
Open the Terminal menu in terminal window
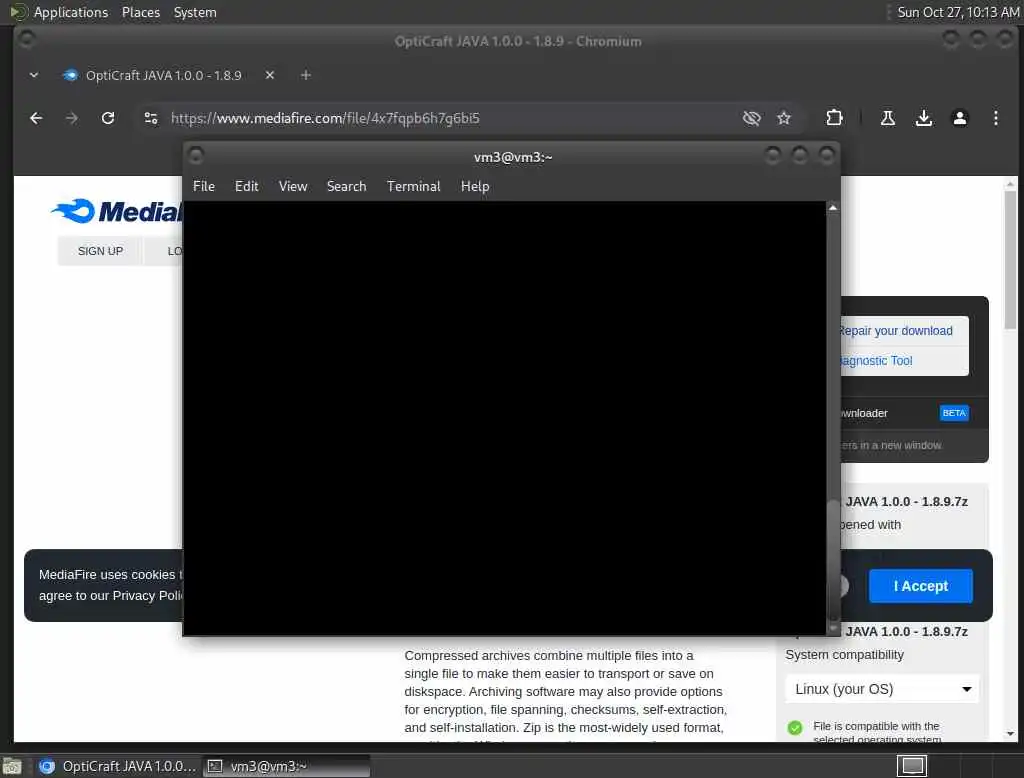point(413,186)
